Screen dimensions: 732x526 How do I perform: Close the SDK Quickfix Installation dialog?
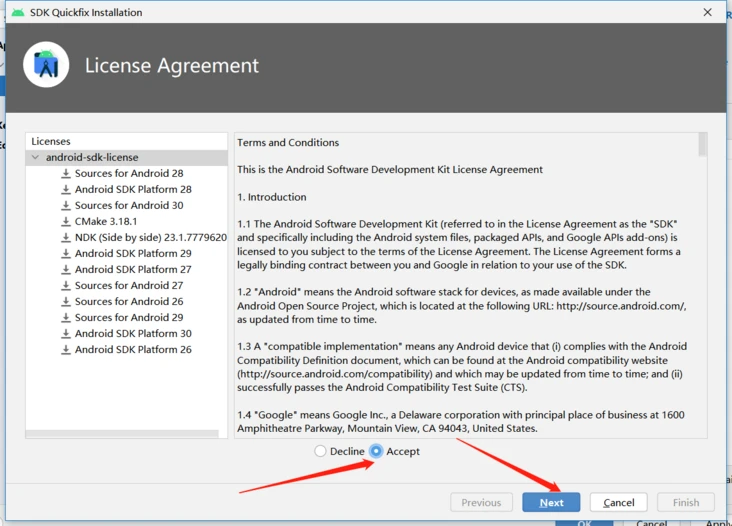coord(707,12)
